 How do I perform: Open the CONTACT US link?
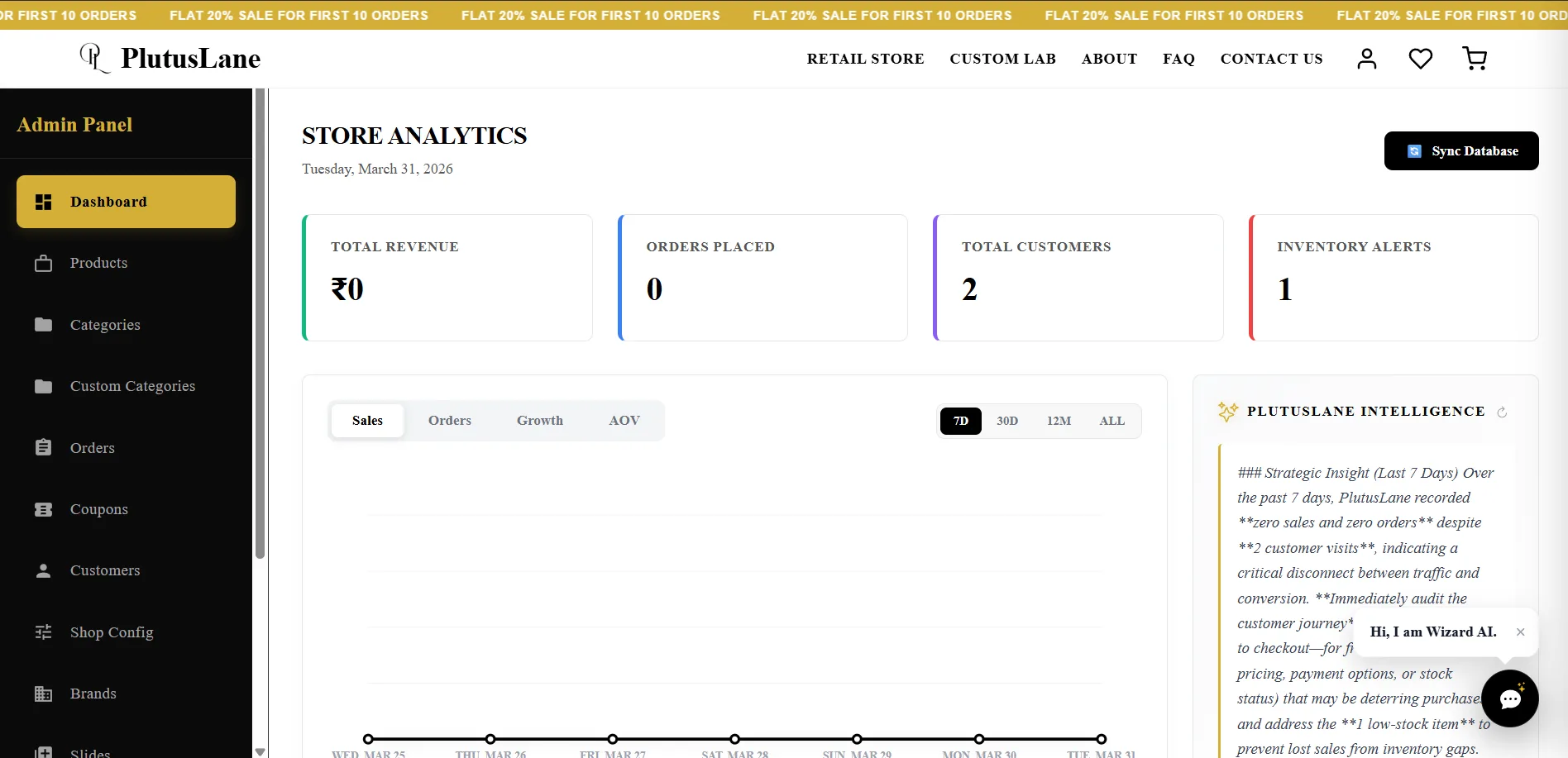[1271, 59]
